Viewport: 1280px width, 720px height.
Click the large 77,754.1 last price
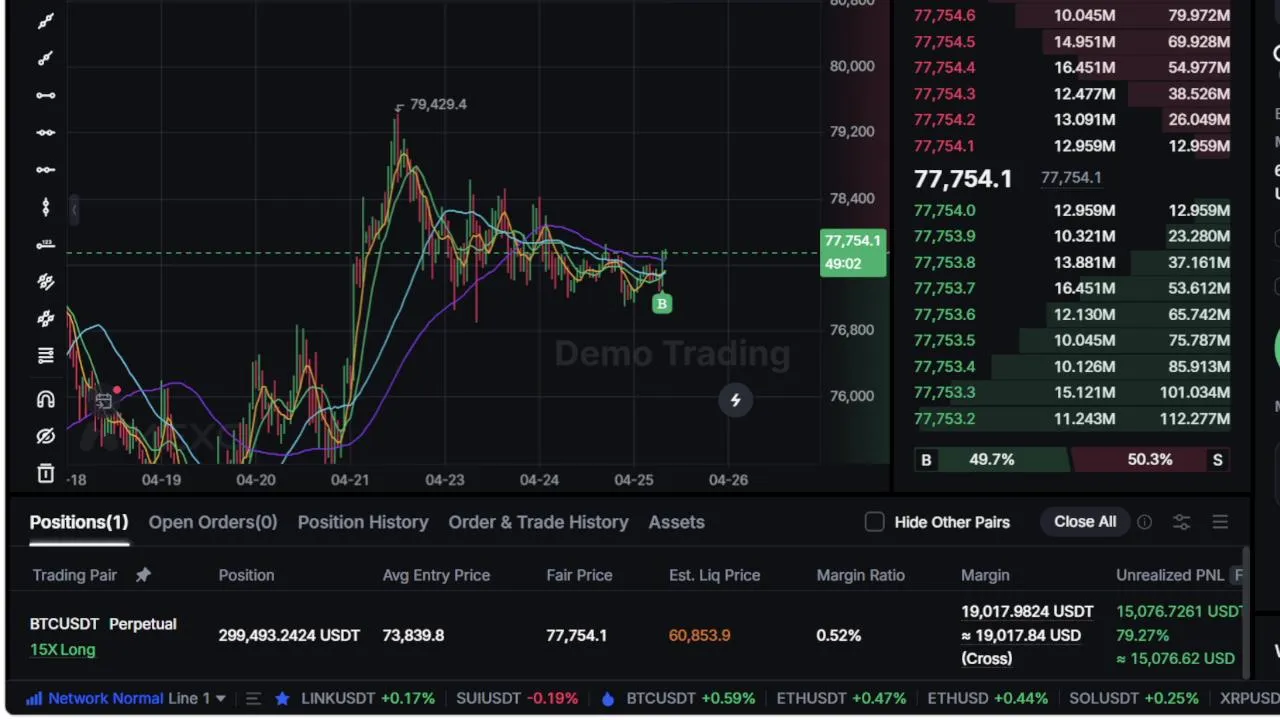point(963,179)
